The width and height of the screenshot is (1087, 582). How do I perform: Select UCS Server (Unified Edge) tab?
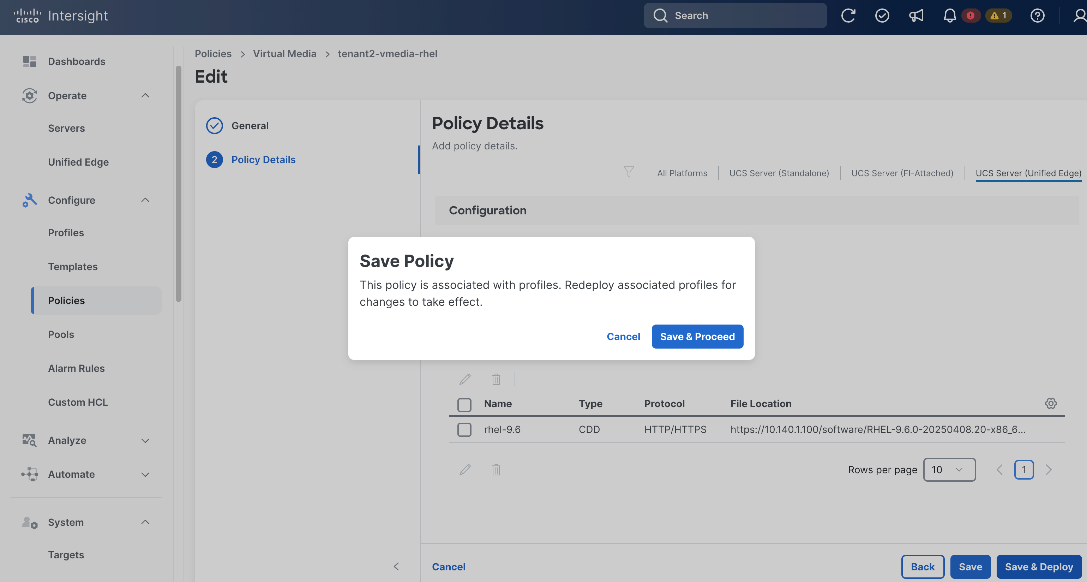(1028, 173)
